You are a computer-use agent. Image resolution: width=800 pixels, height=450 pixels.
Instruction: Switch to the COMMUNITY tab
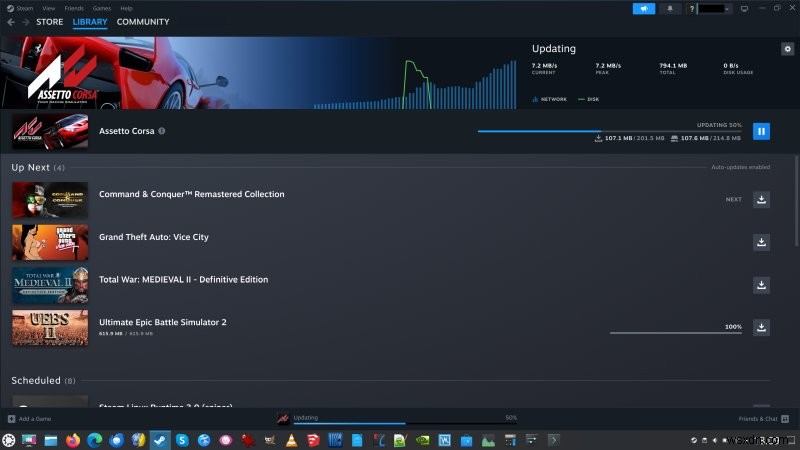pos(143,22)
